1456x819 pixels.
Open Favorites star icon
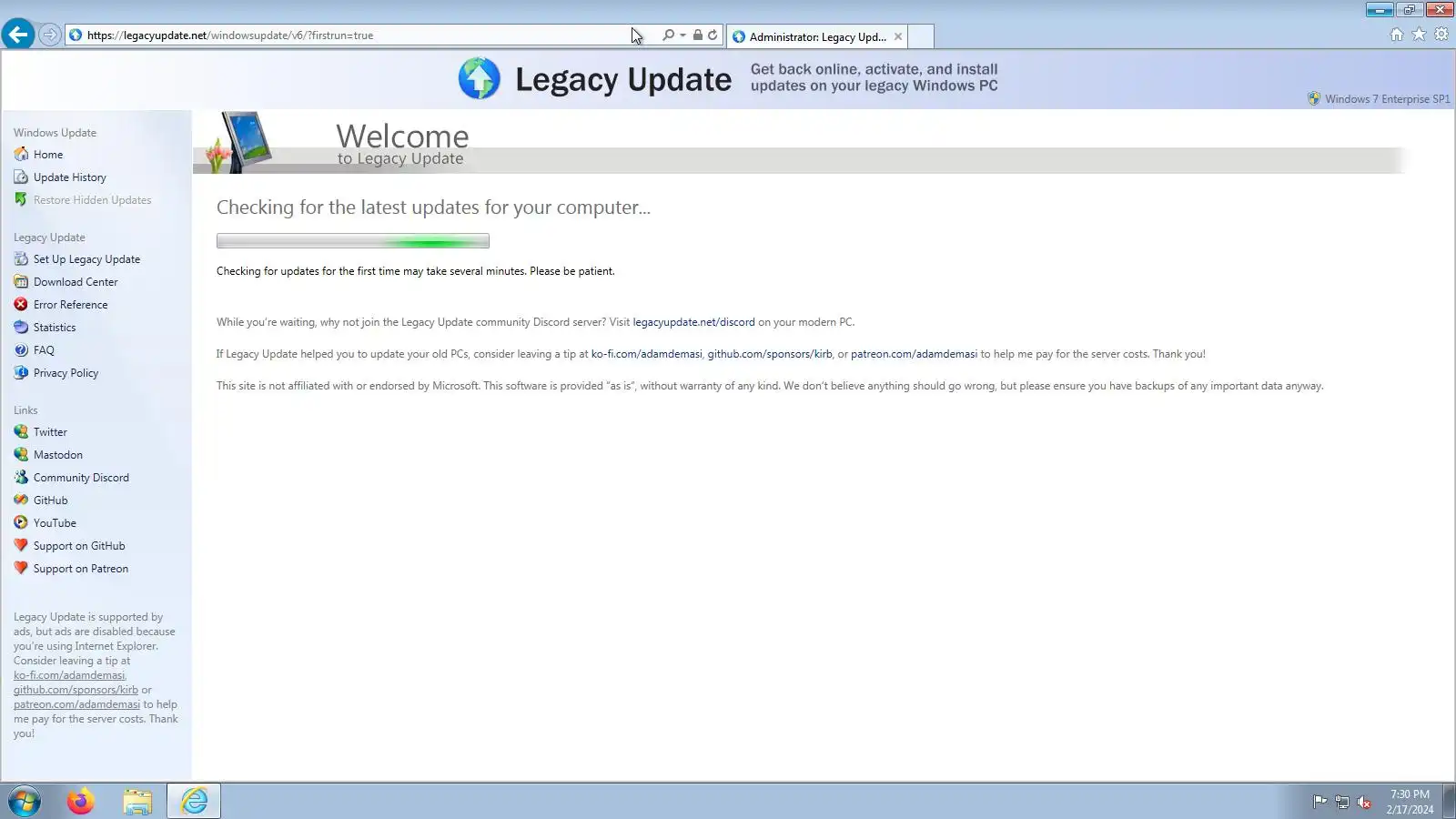1419,35
